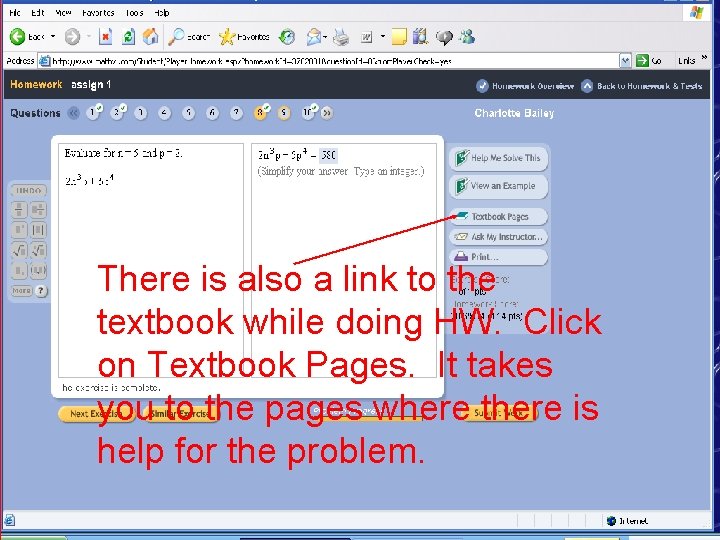Insert an absolute value template
The height and width of the screenshot is (540, 720).
pyautogui.click(x=38, y=230)
